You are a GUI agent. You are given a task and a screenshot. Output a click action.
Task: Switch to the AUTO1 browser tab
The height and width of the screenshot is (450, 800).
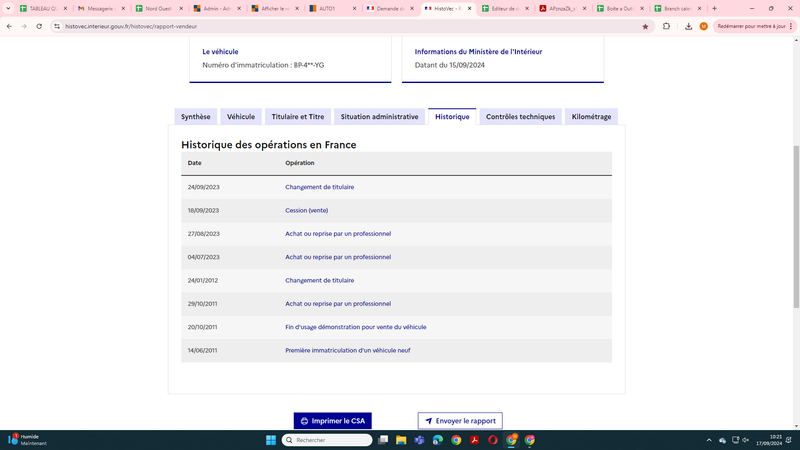coord(332,9)
